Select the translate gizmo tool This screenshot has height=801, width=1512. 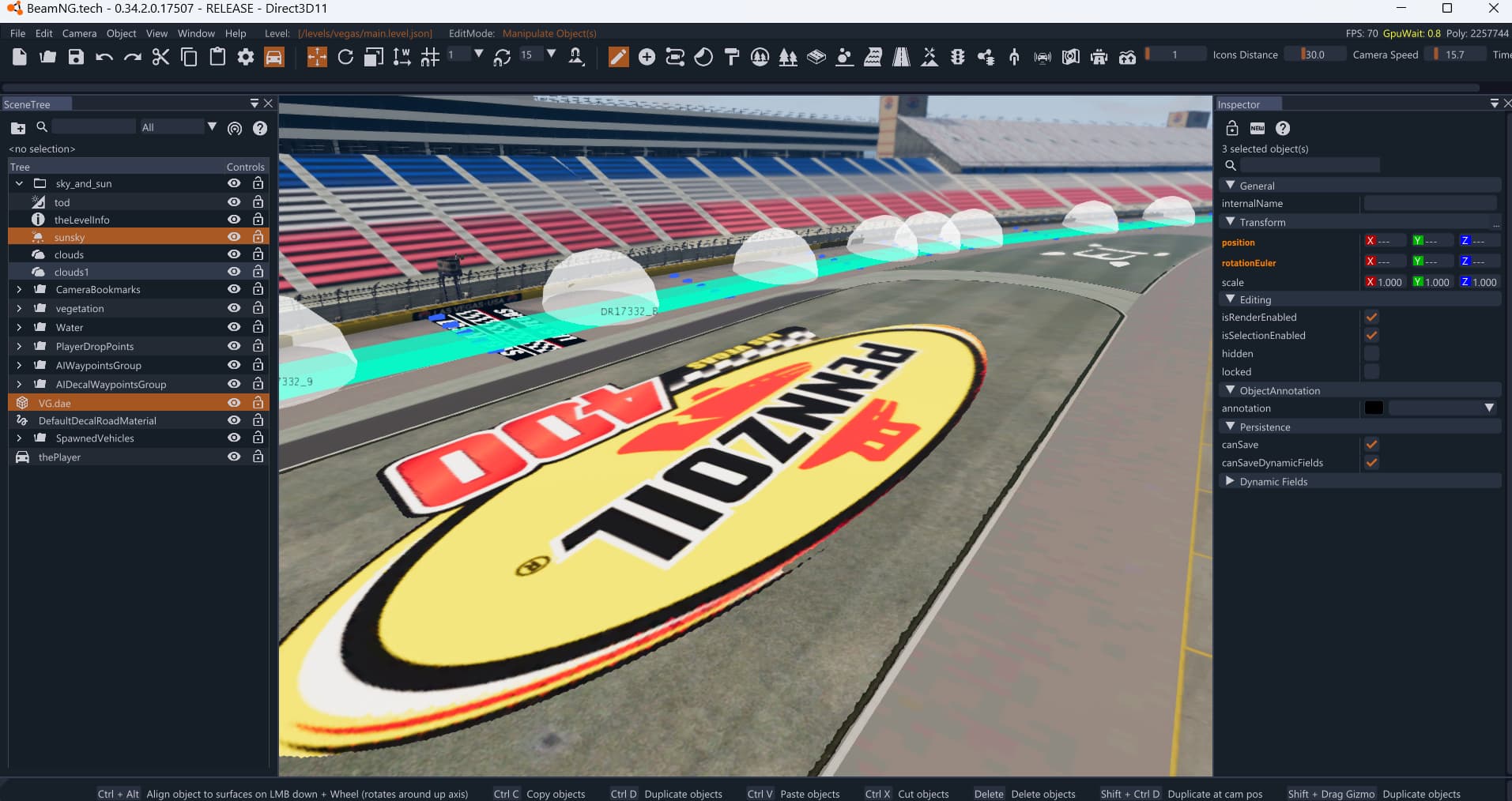[x=317, y=57]
